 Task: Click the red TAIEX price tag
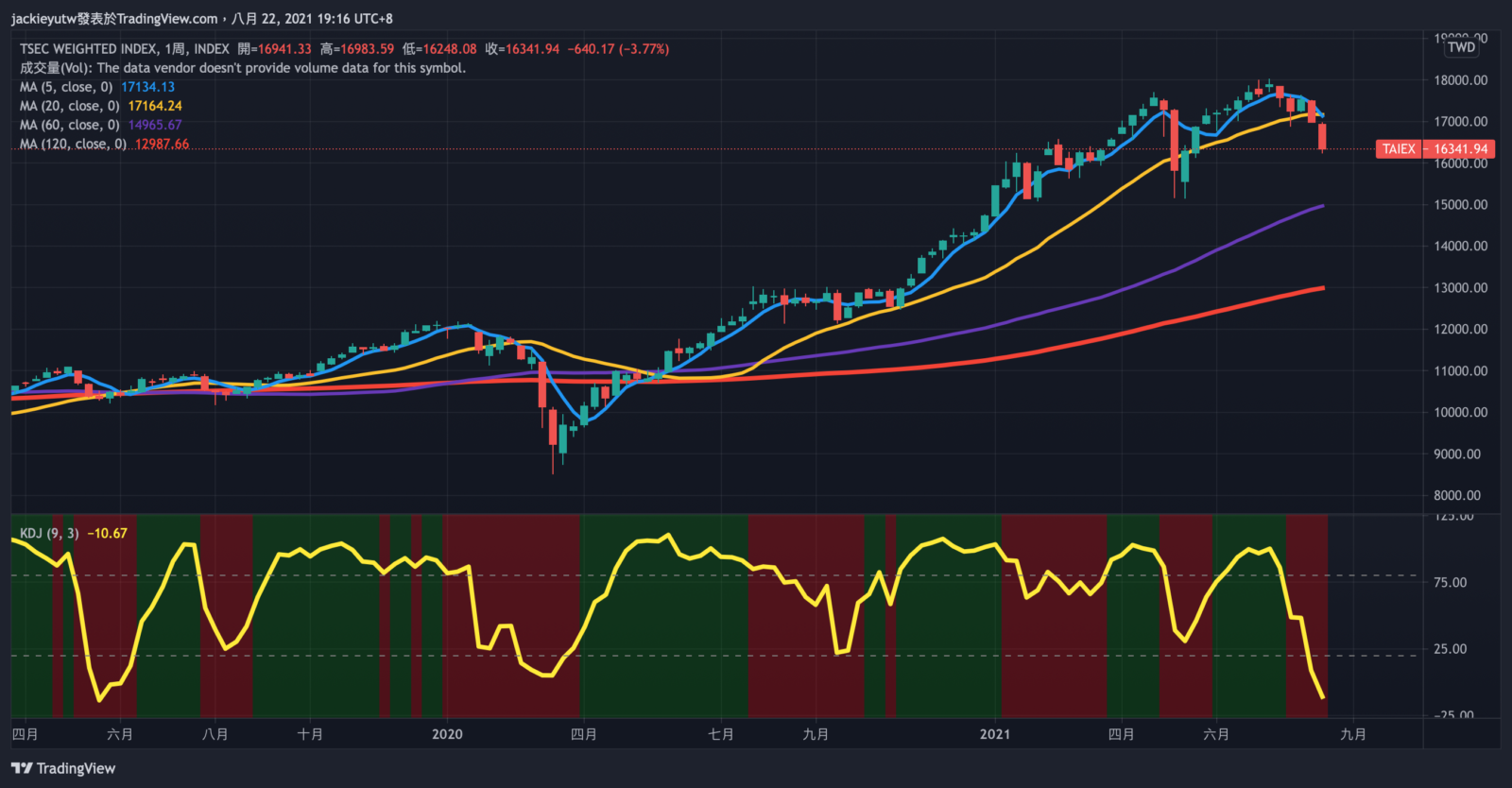coord(1433,148)
